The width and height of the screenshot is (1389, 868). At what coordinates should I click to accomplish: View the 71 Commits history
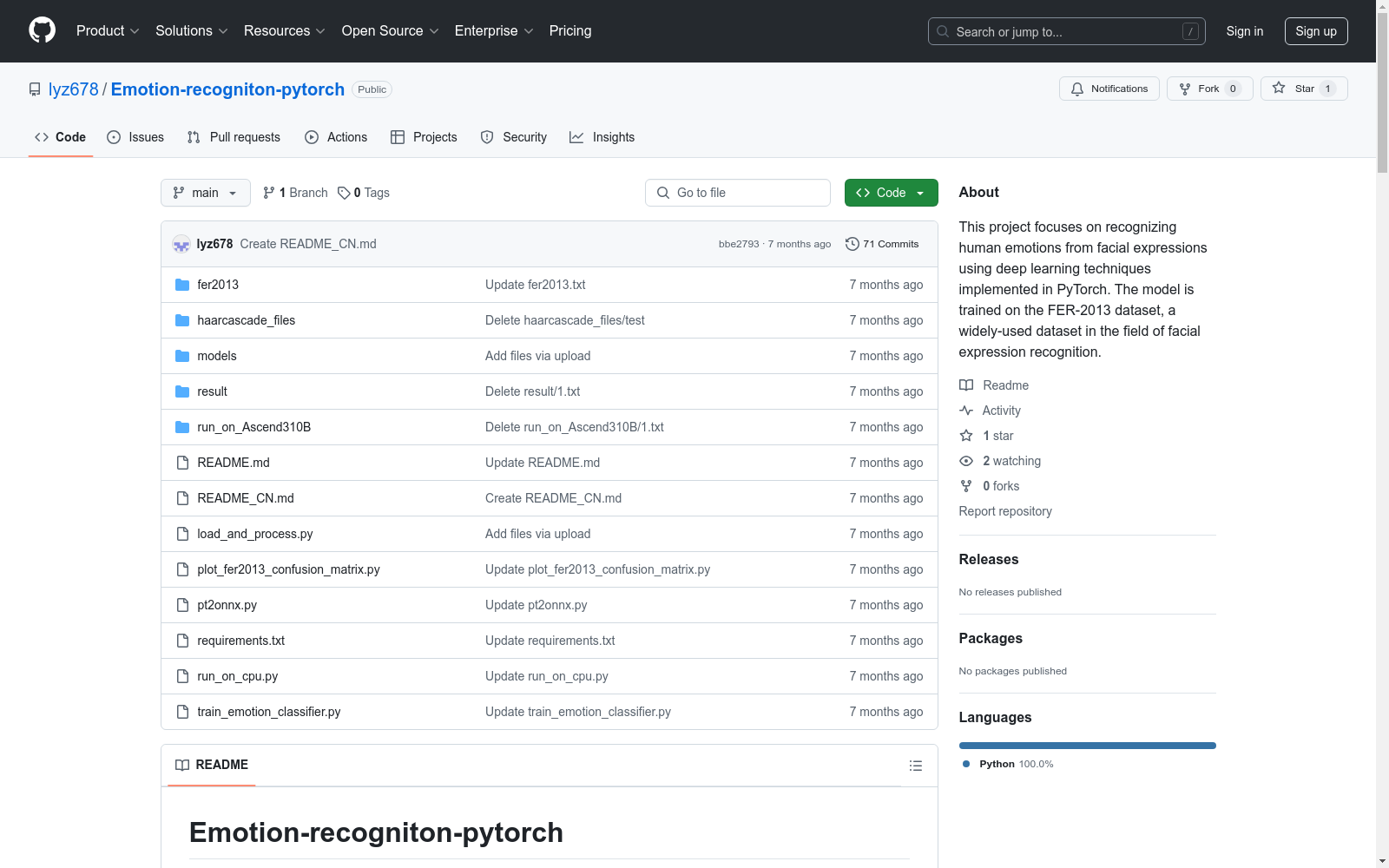882,244
